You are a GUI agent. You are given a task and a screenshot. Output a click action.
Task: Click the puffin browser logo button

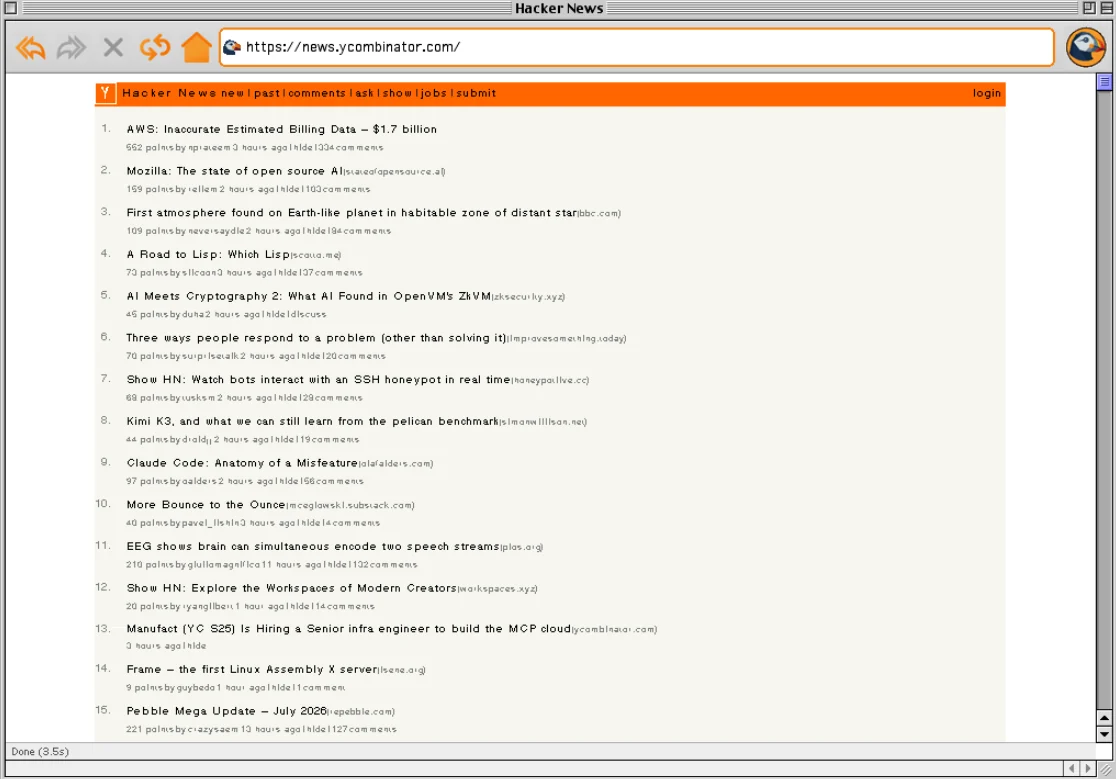click(x=1085, y=47)
